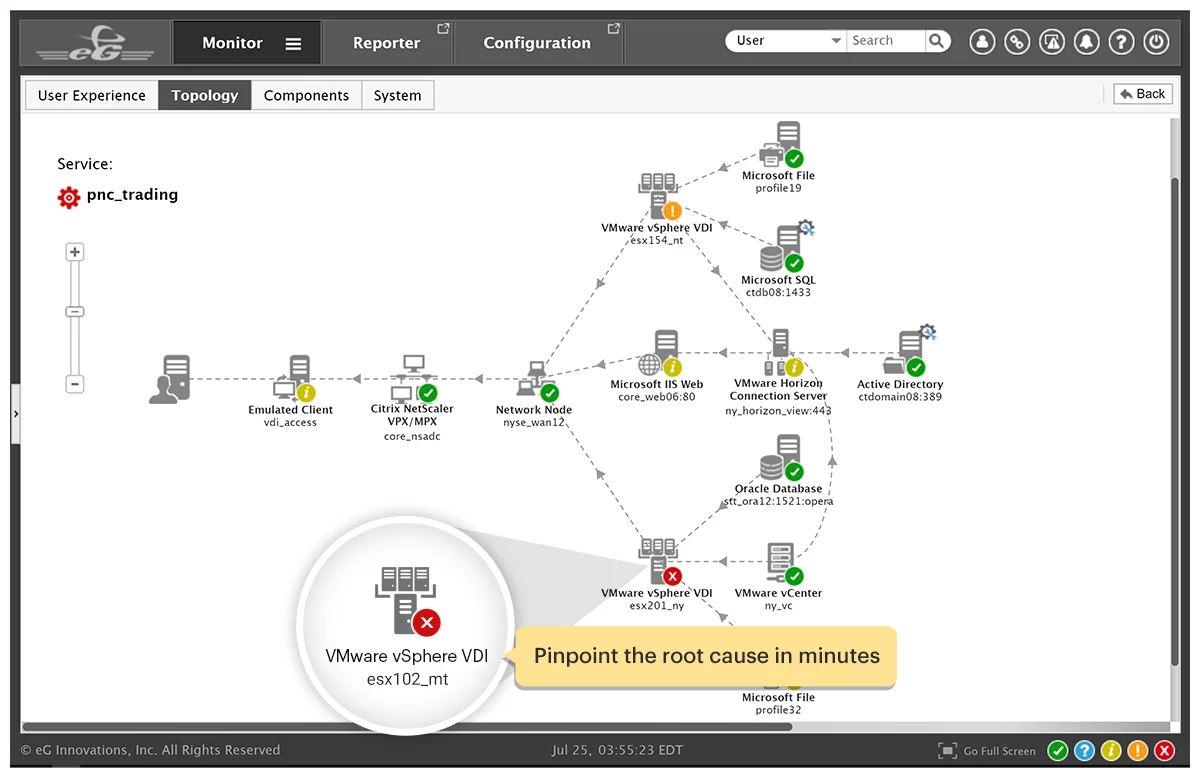The image size is (1200, 778).
Task: Switch to the User Experience tab
Action: pyautogui.click(x=92, y=96)
